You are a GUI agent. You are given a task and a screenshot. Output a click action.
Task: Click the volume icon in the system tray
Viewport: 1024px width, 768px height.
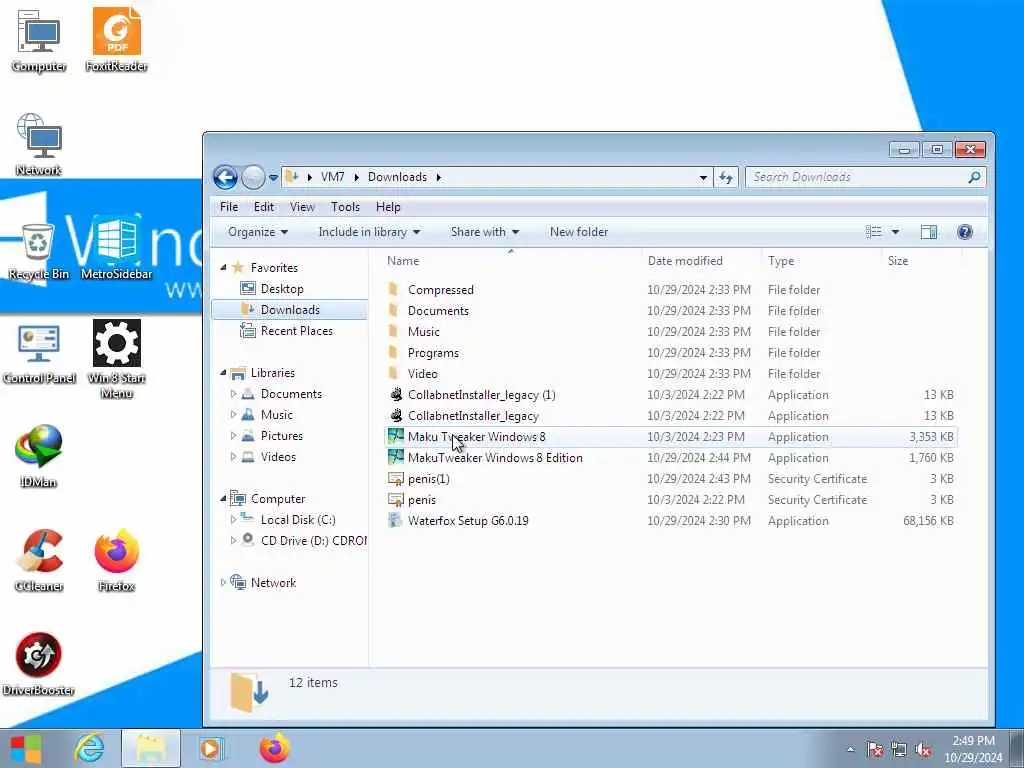[x=923, y=750]
